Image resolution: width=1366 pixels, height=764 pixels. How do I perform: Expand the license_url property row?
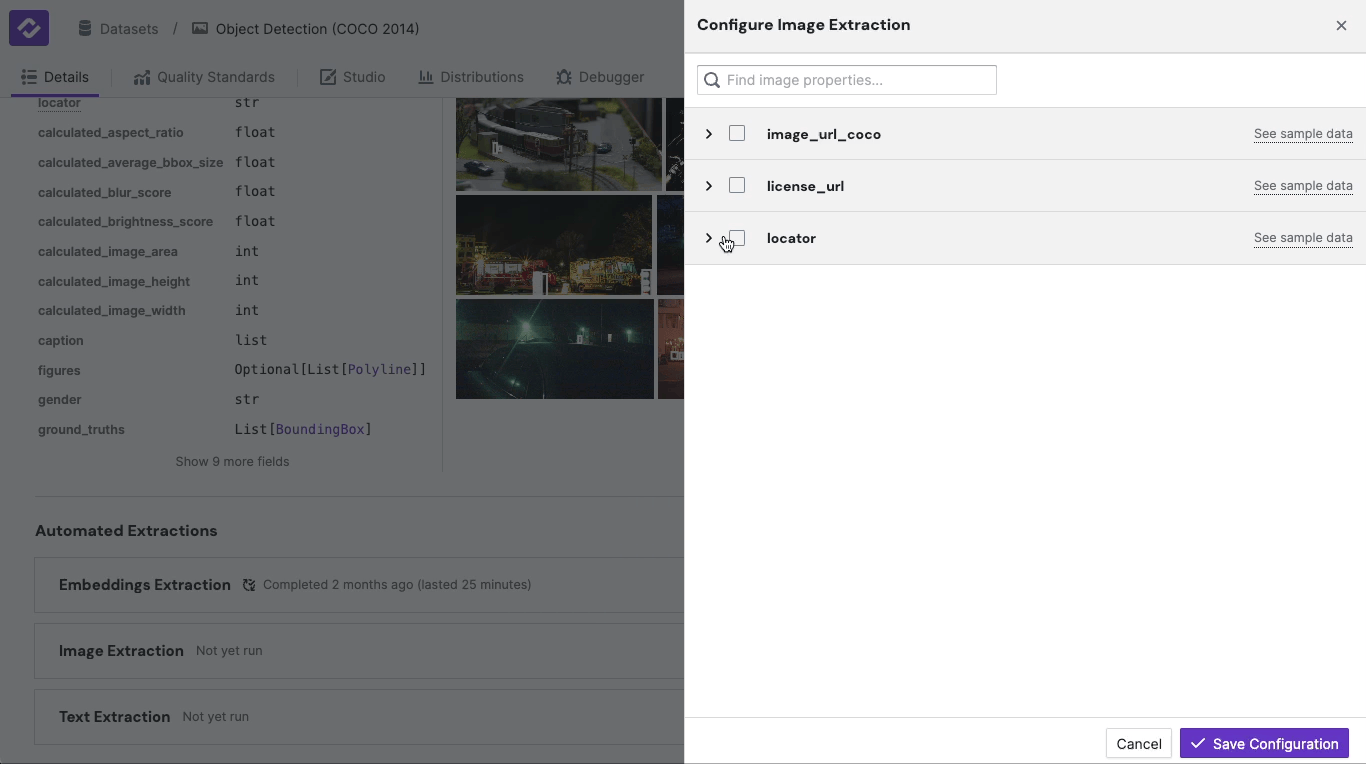pyautogui.click(x=709, y=185)
